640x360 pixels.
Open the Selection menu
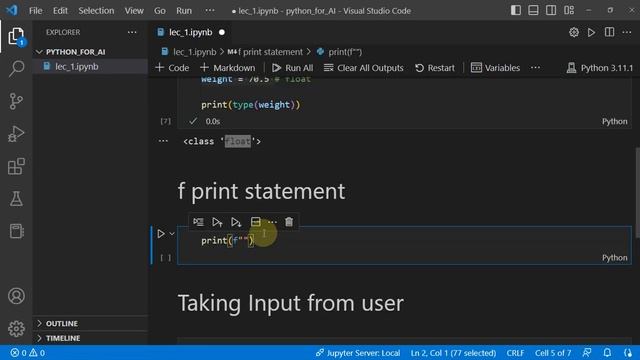(96, 11)
